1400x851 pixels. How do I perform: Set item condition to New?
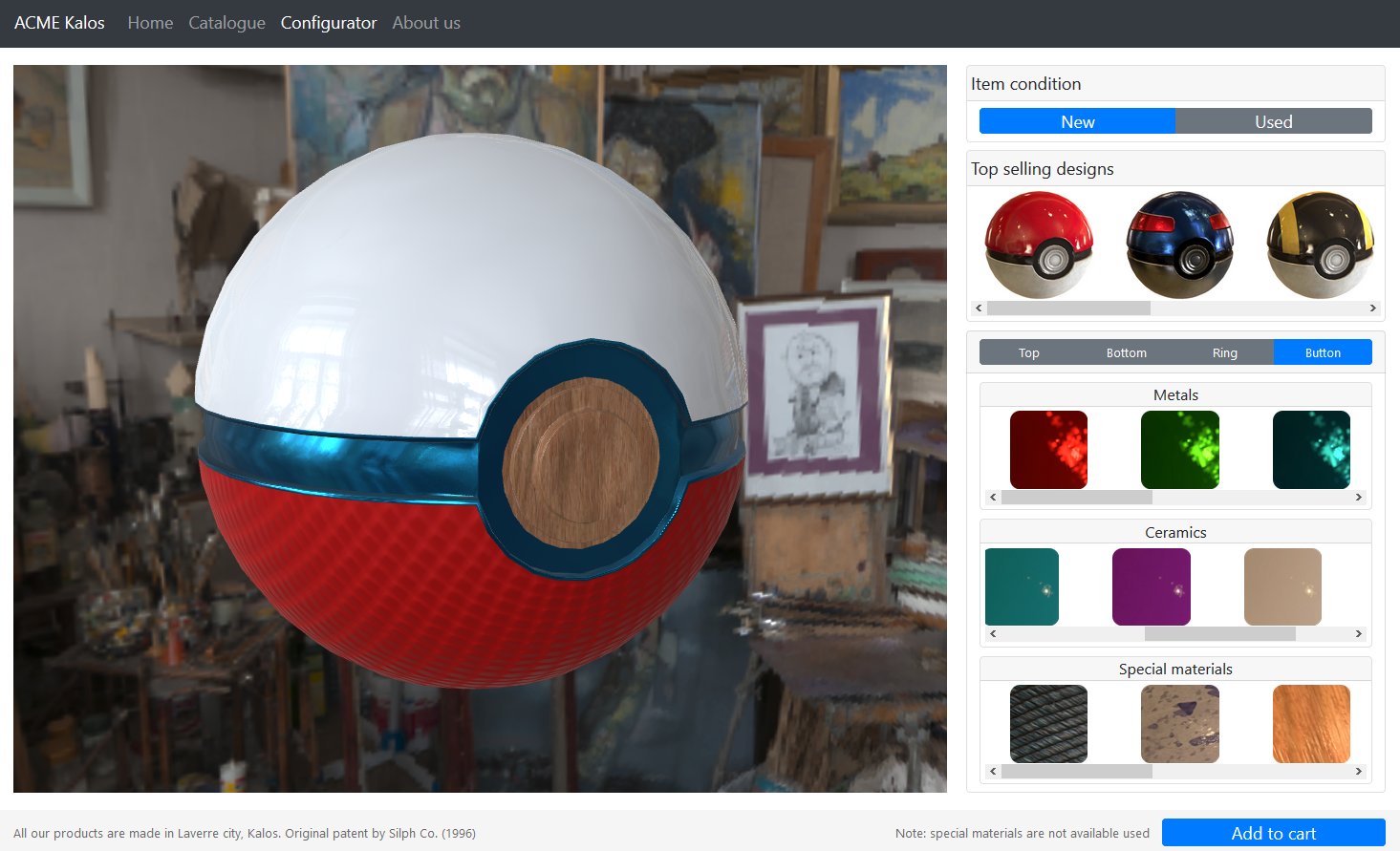[x=1077, y=121]
